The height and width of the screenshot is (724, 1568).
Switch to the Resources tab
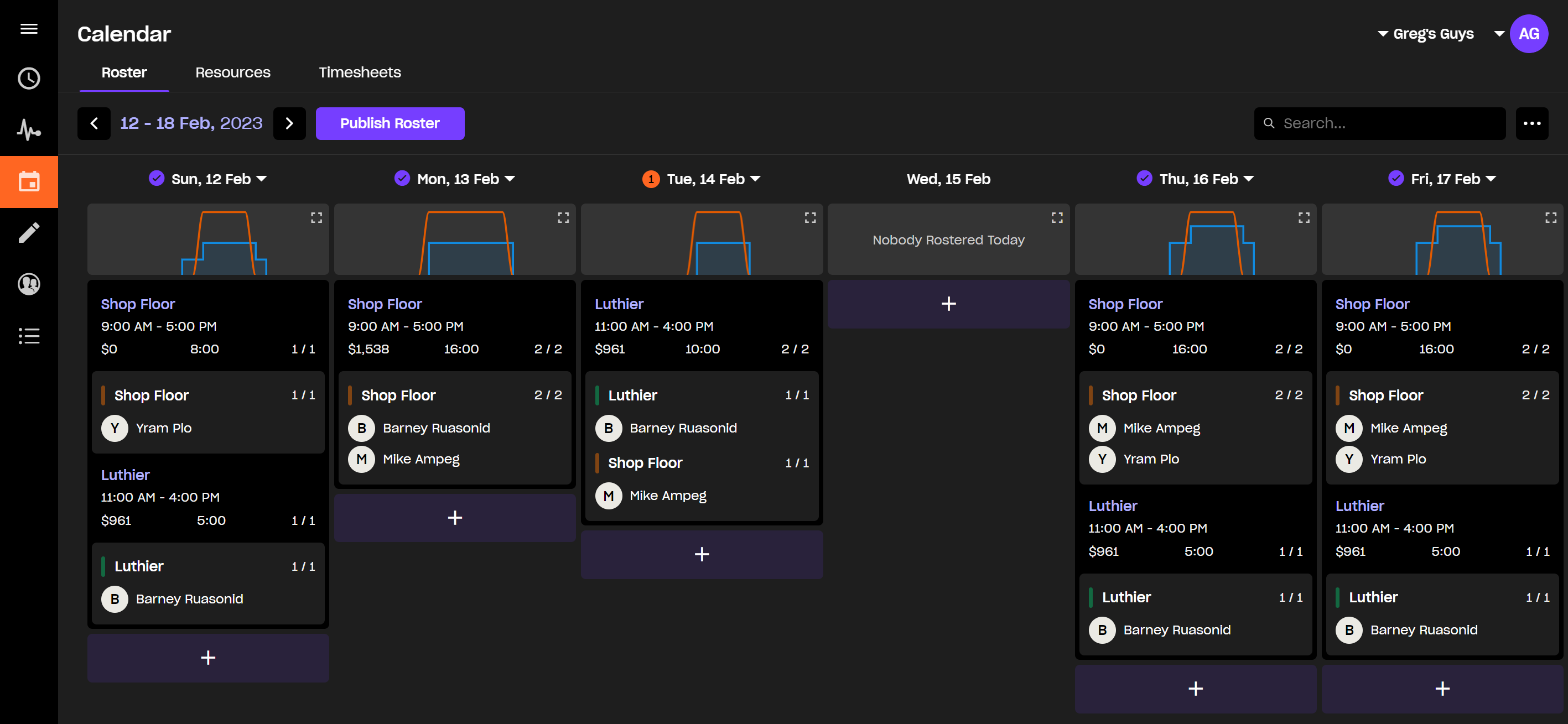tap(232, 72)
